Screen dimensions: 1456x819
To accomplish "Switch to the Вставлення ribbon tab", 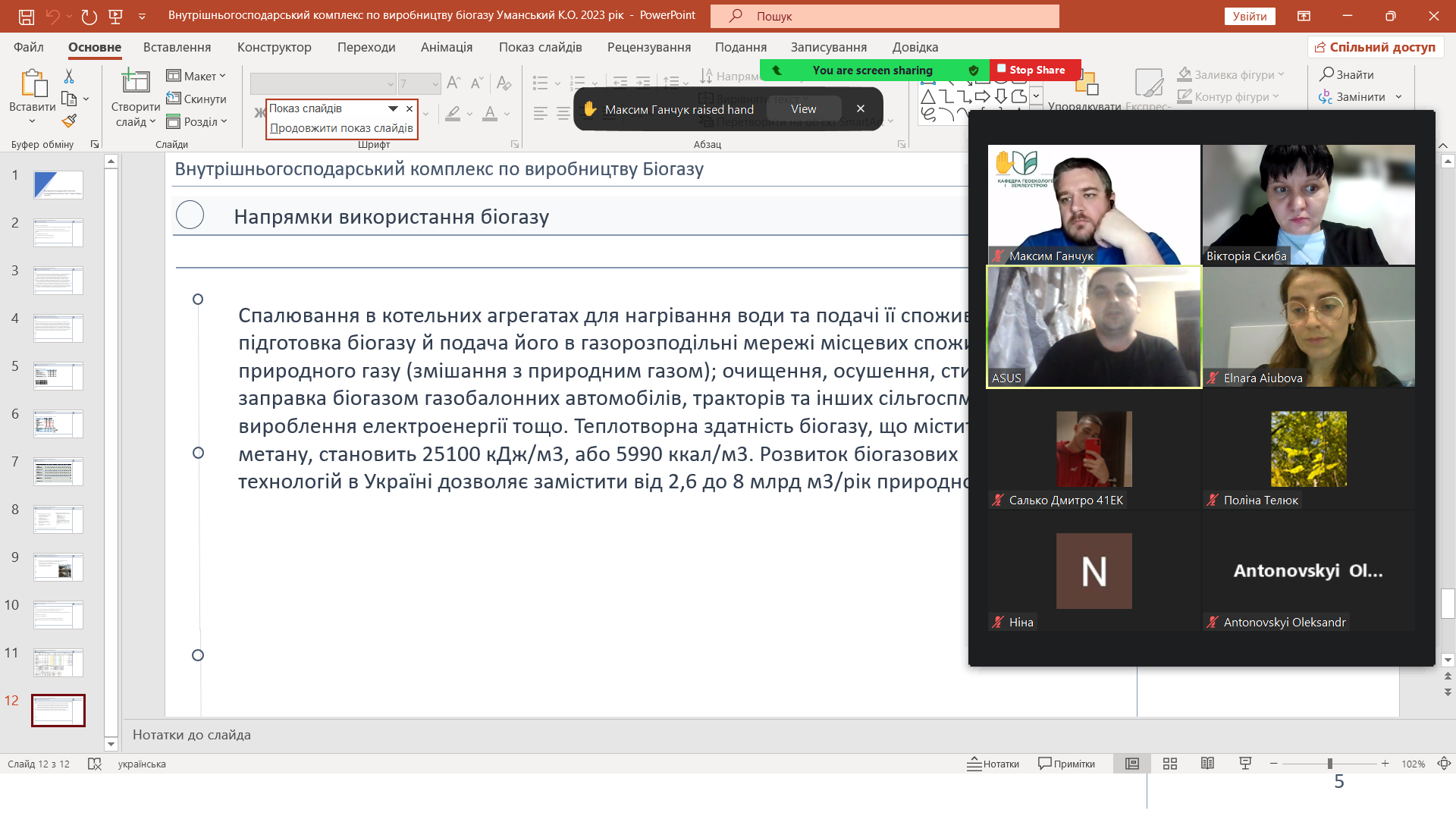I will pos(176,47).
